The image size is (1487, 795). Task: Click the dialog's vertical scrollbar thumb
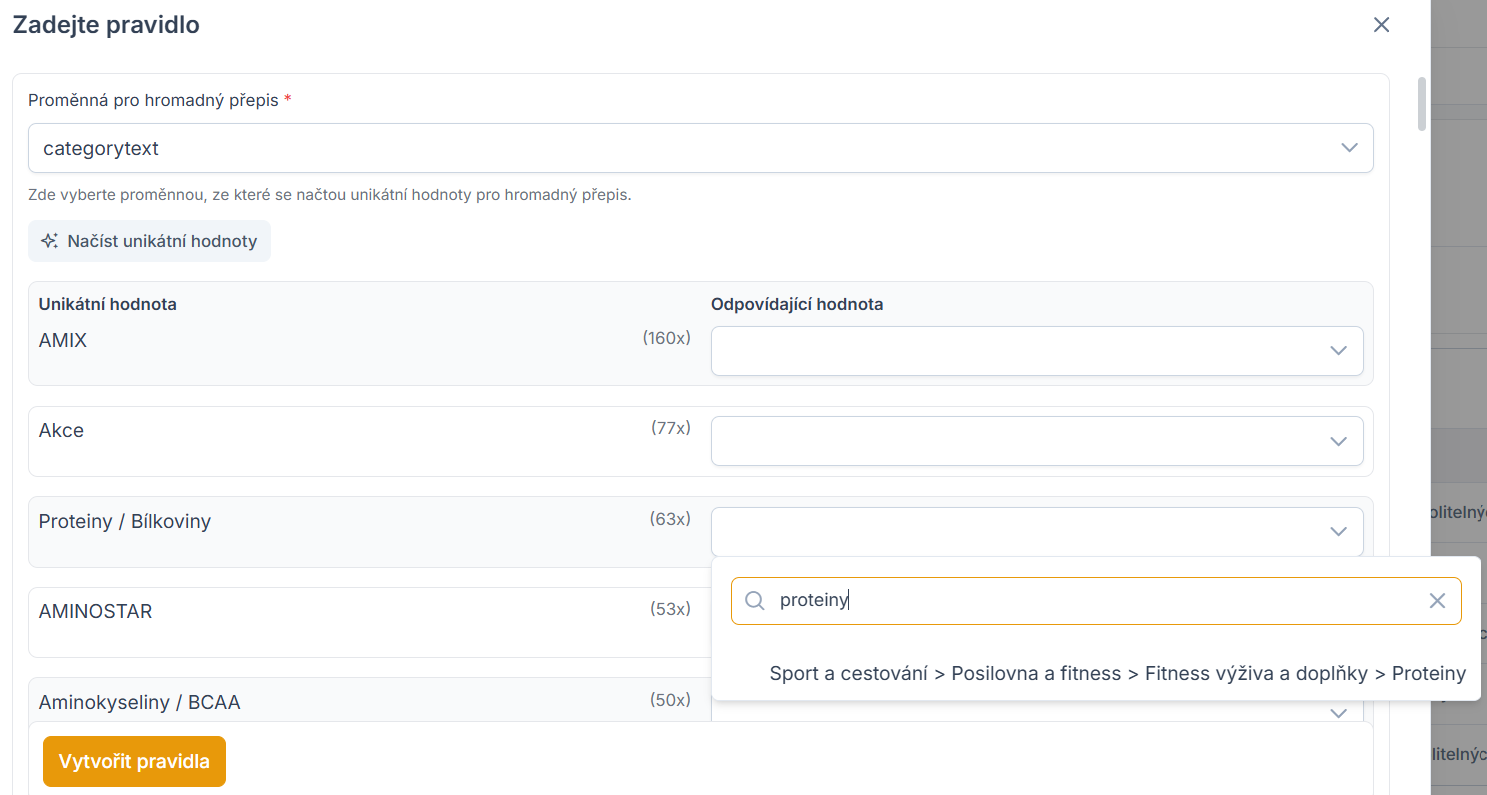1423,105
